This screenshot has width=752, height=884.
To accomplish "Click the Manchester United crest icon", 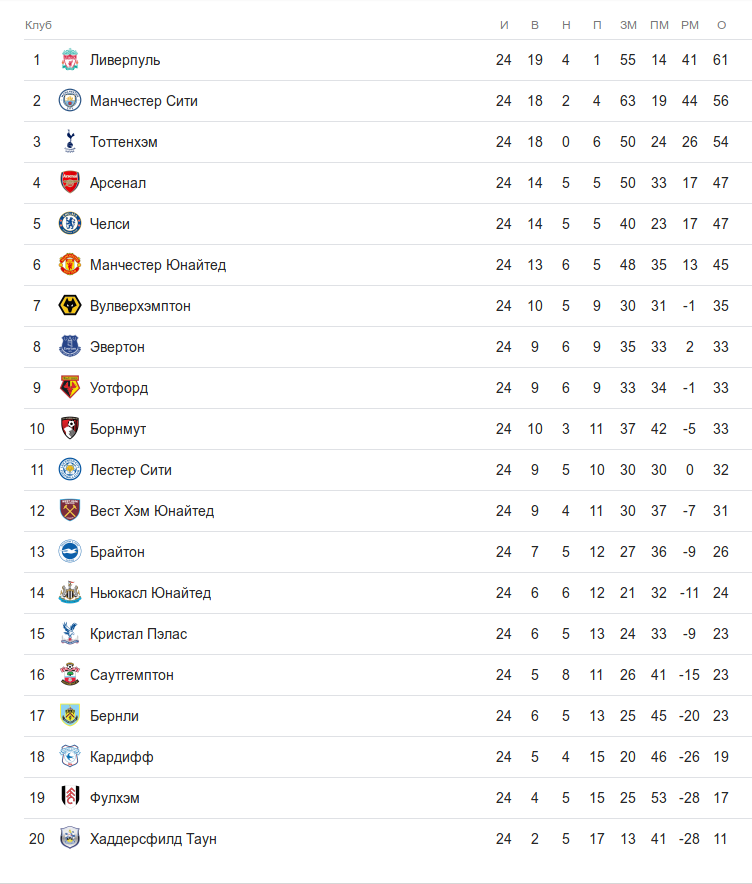I will coord(69,265).
